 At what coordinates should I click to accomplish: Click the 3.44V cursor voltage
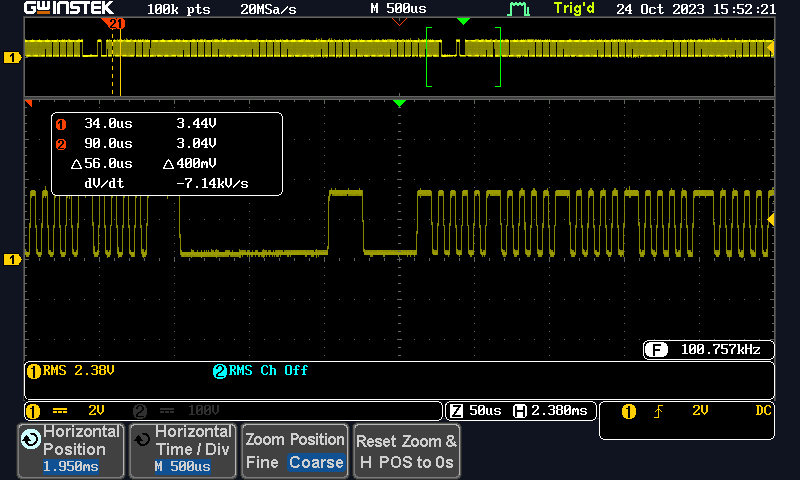(196, 123)
